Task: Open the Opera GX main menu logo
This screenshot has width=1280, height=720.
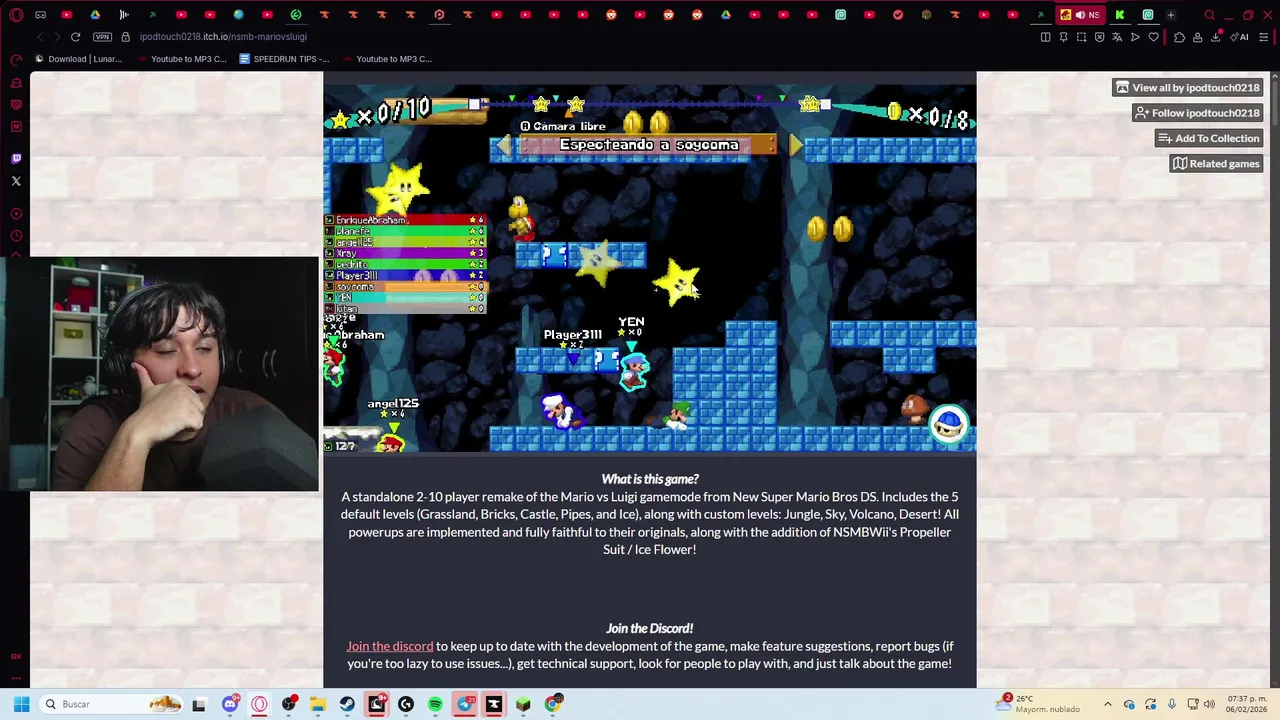Action: pos(16,15)
